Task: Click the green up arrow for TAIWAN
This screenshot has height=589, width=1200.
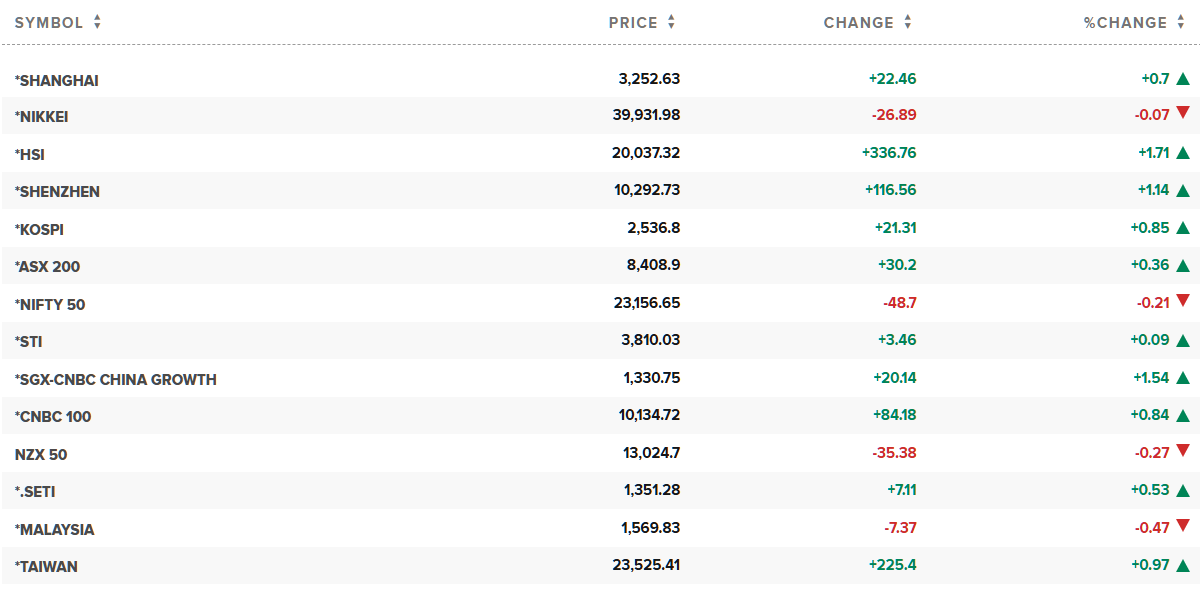Action: coord(1183,566)
